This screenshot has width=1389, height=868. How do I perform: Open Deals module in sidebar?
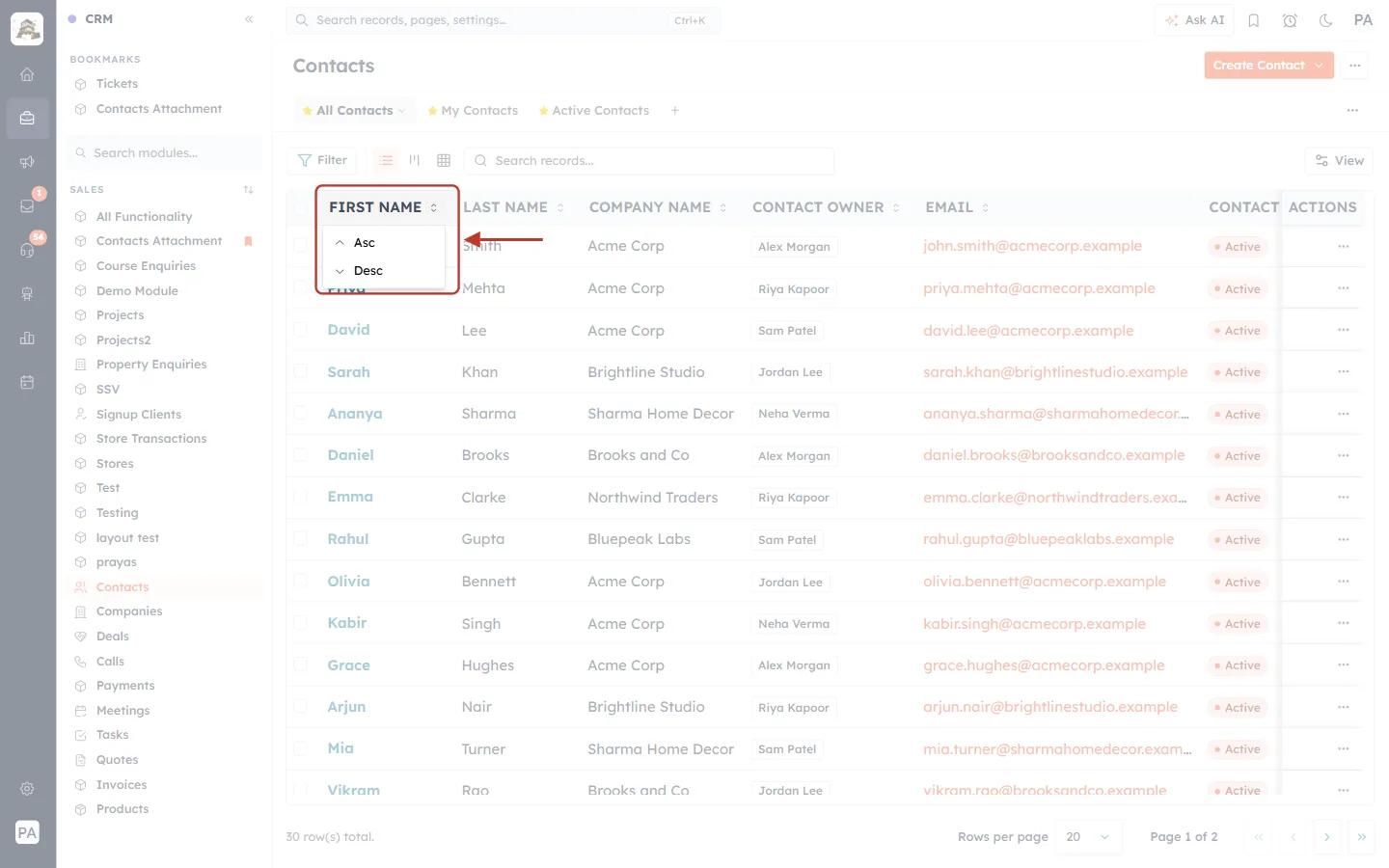click(x=113, y=637)
